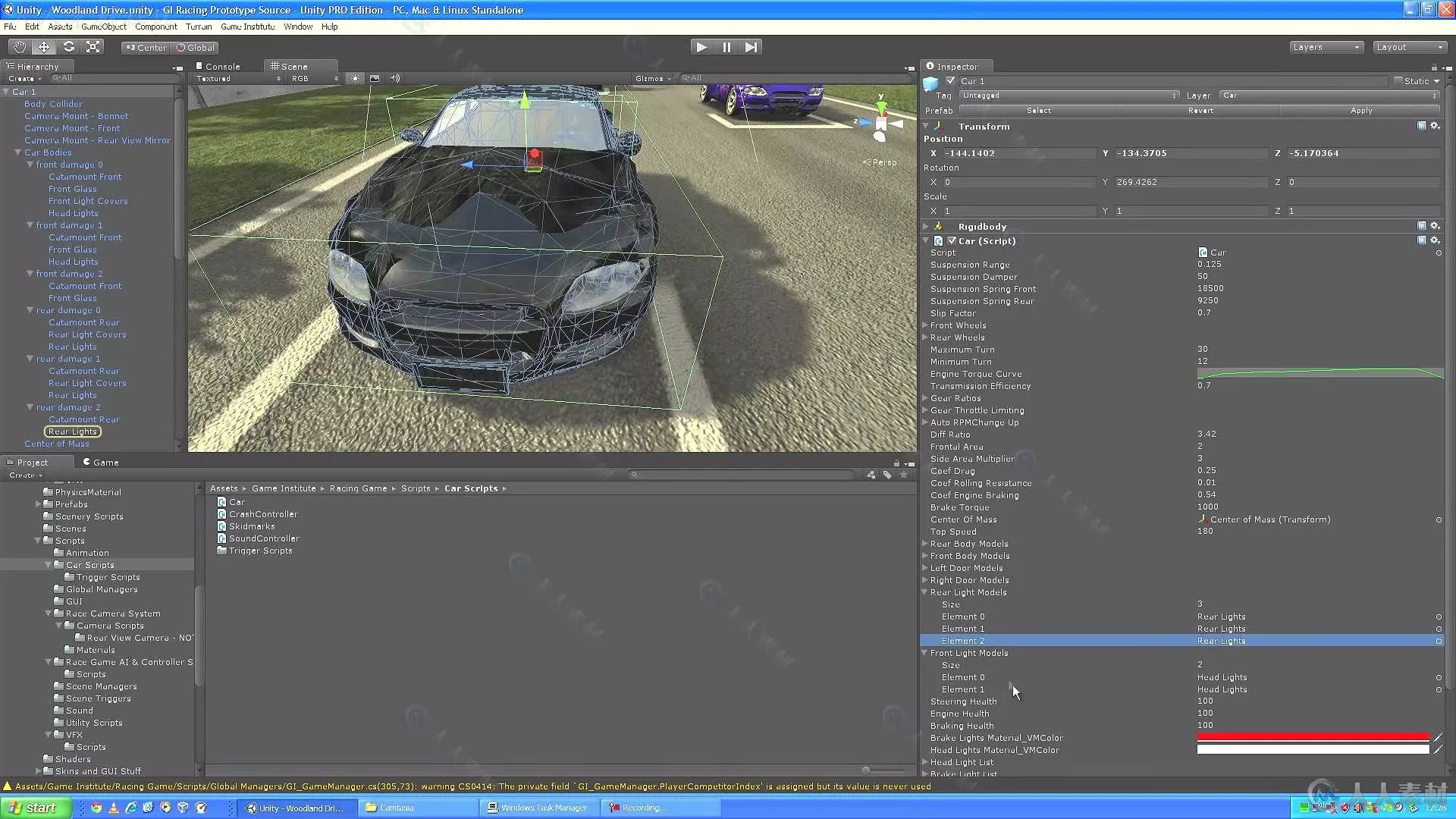
Task: Open the Window menu
Action: click(x=298, y=27)
